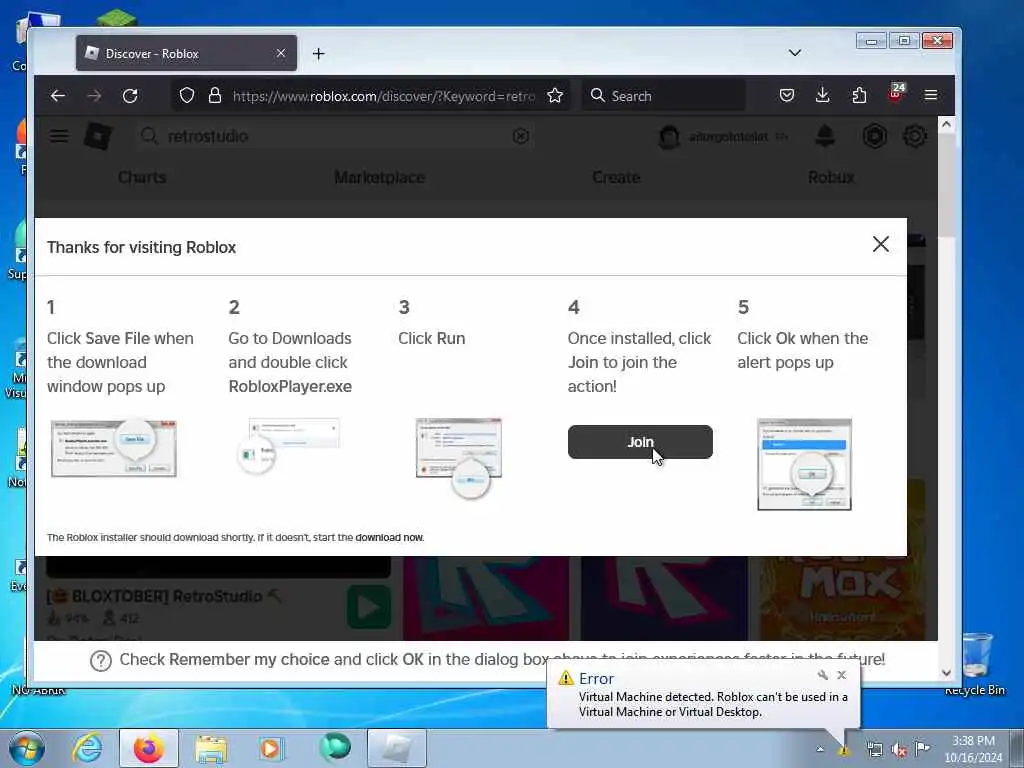Click the green play button on RetroStudio
Screen dimensions: 1024x768
pyautogui.click(x=369, y=607)
